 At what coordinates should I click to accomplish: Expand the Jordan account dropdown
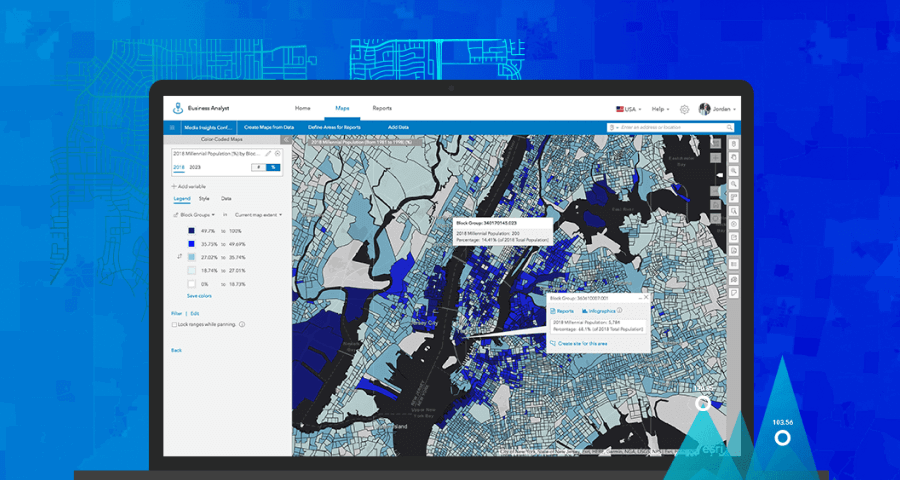pyautogui.click(x=724, y=109)
